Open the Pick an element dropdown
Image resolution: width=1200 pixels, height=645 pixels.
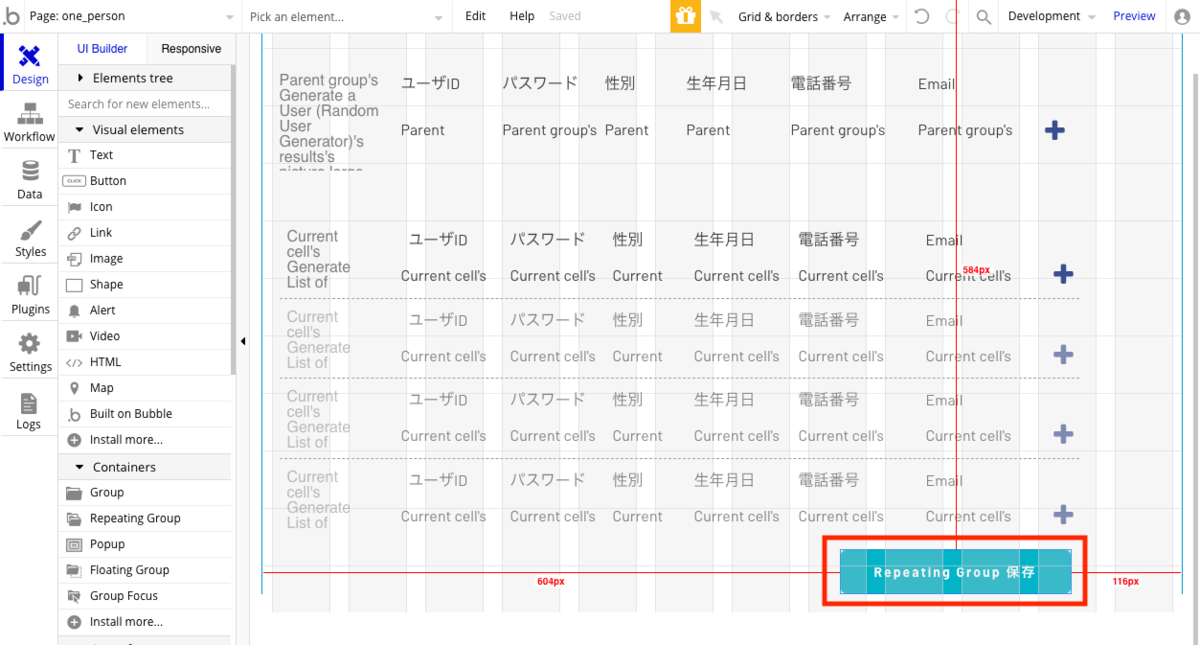coord(346,16)
